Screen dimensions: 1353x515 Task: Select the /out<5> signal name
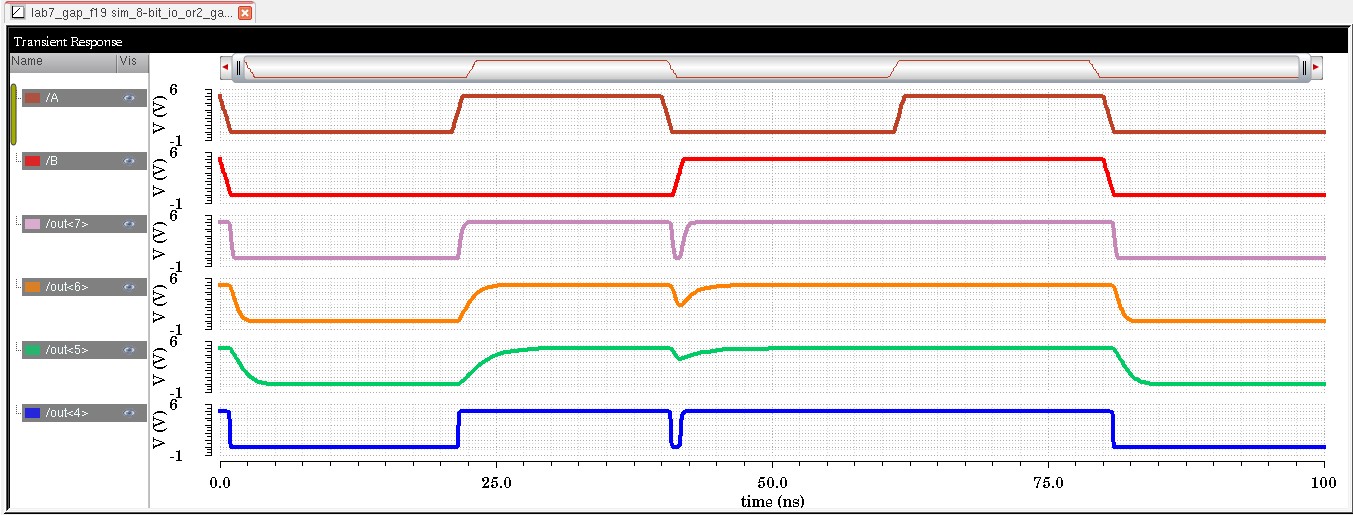click(67, 350)
